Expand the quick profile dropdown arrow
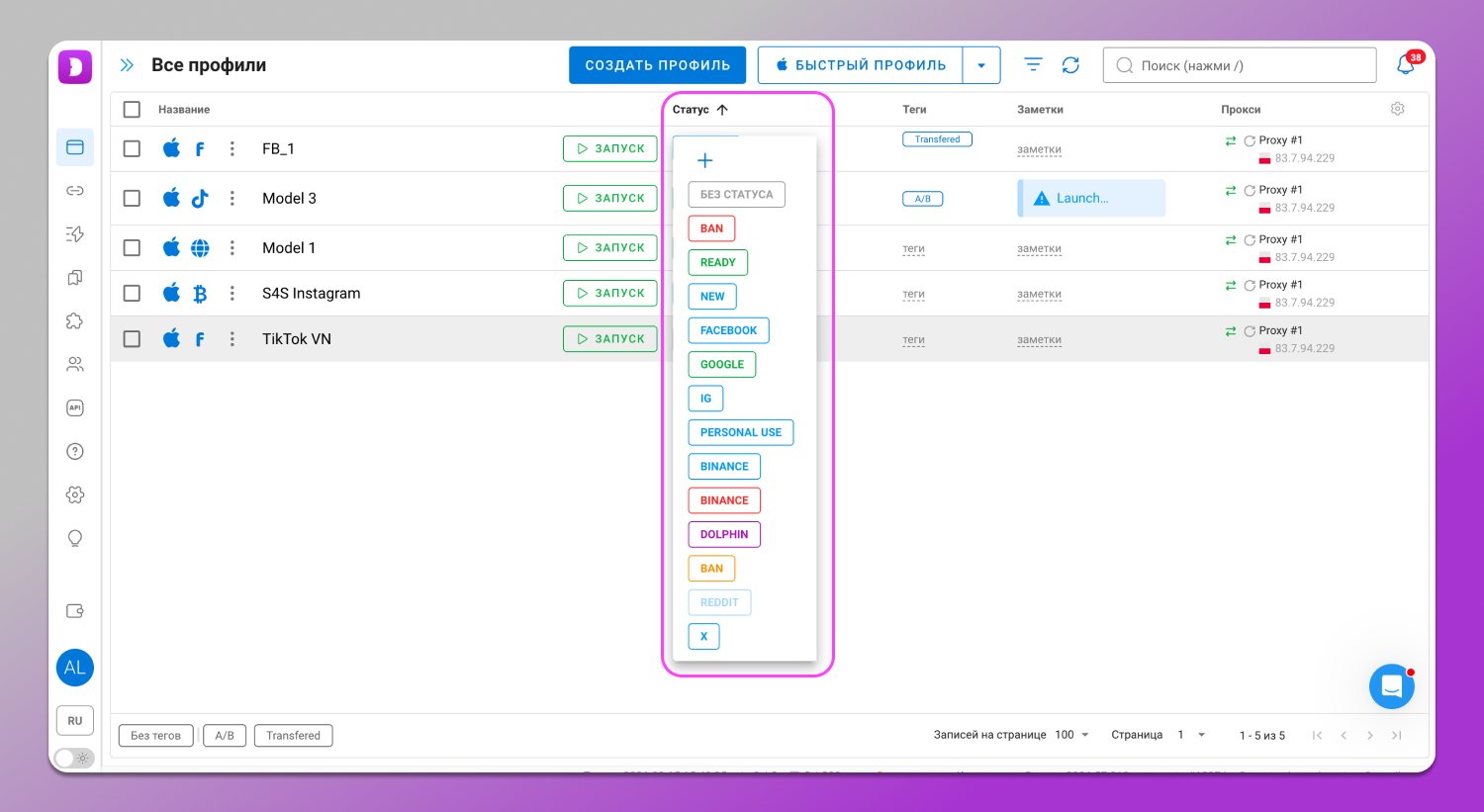Image resolution: width=1484 pixels, height=812 pixels. tap(981, 65)
